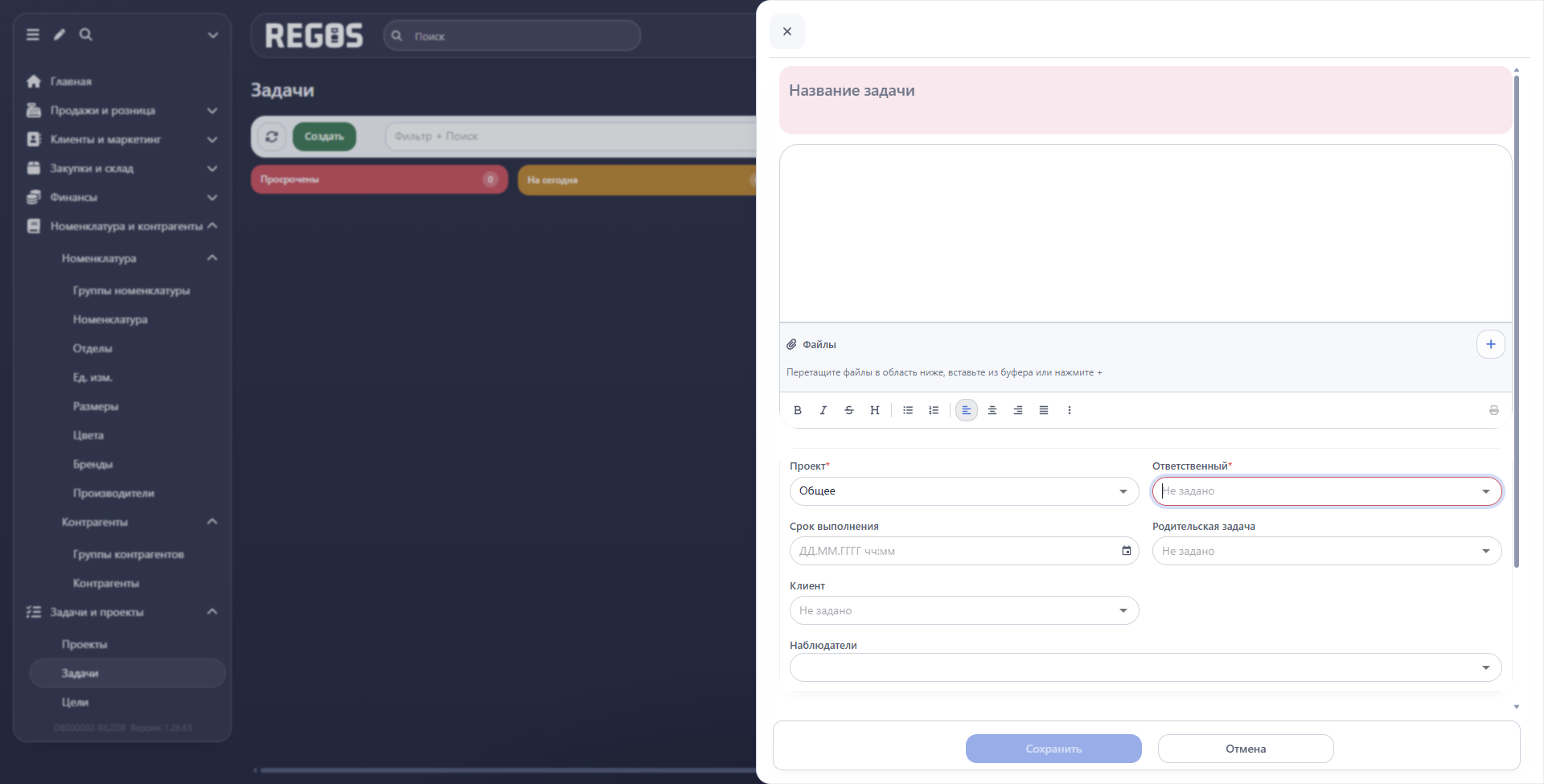
Task: Create a numbered list
Action: [x=934, y=410]
